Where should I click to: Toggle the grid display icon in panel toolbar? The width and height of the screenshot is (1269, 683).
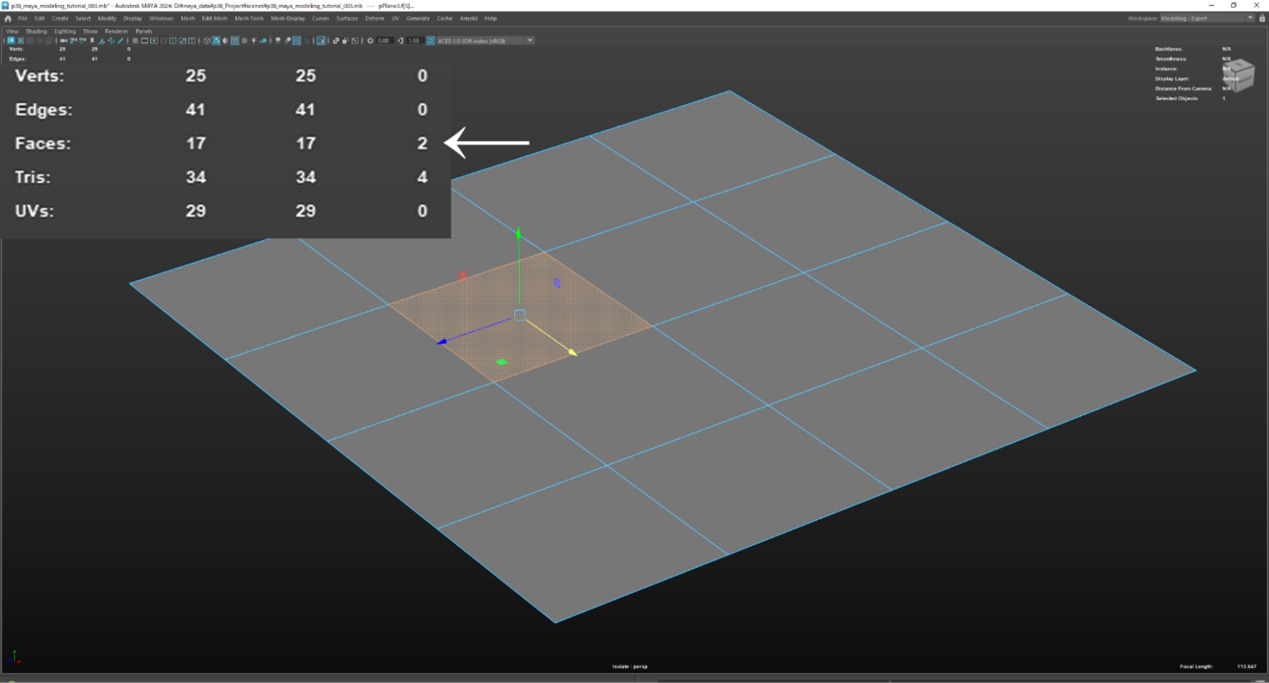point(135,41)
